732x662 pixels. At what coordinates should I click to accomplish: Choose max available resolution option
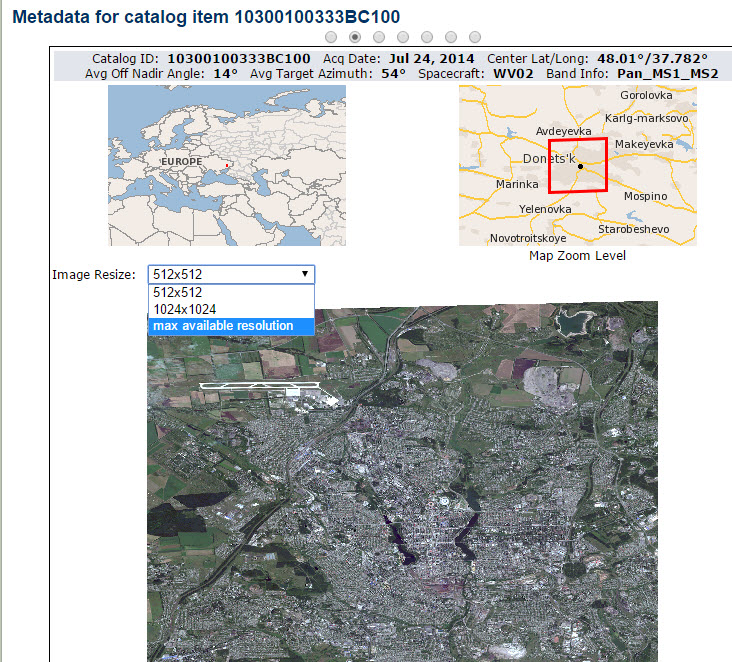(232, 326)
